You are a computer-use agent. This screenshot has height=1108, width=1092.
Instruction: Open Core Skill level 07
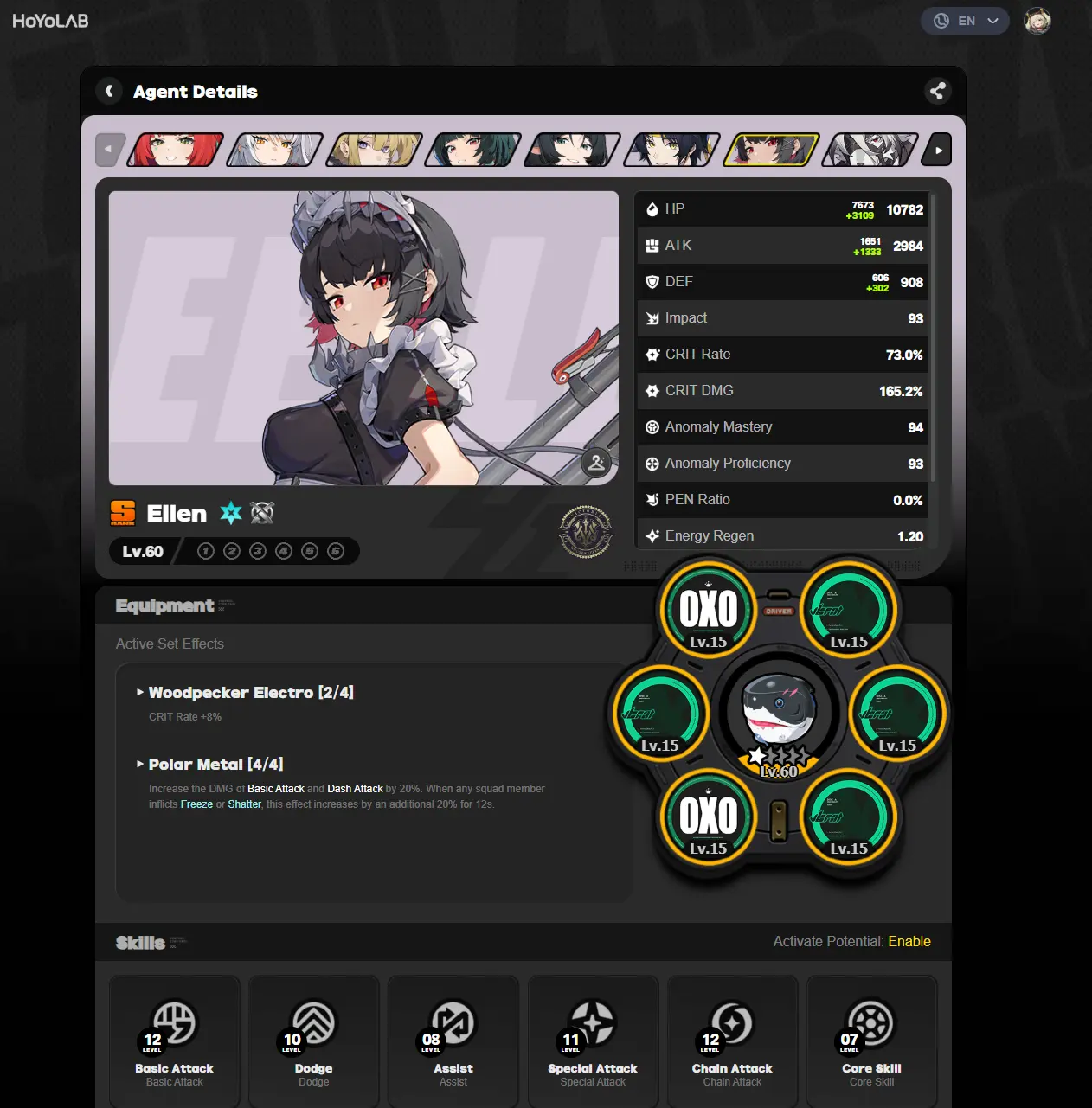coord(871,1042)
